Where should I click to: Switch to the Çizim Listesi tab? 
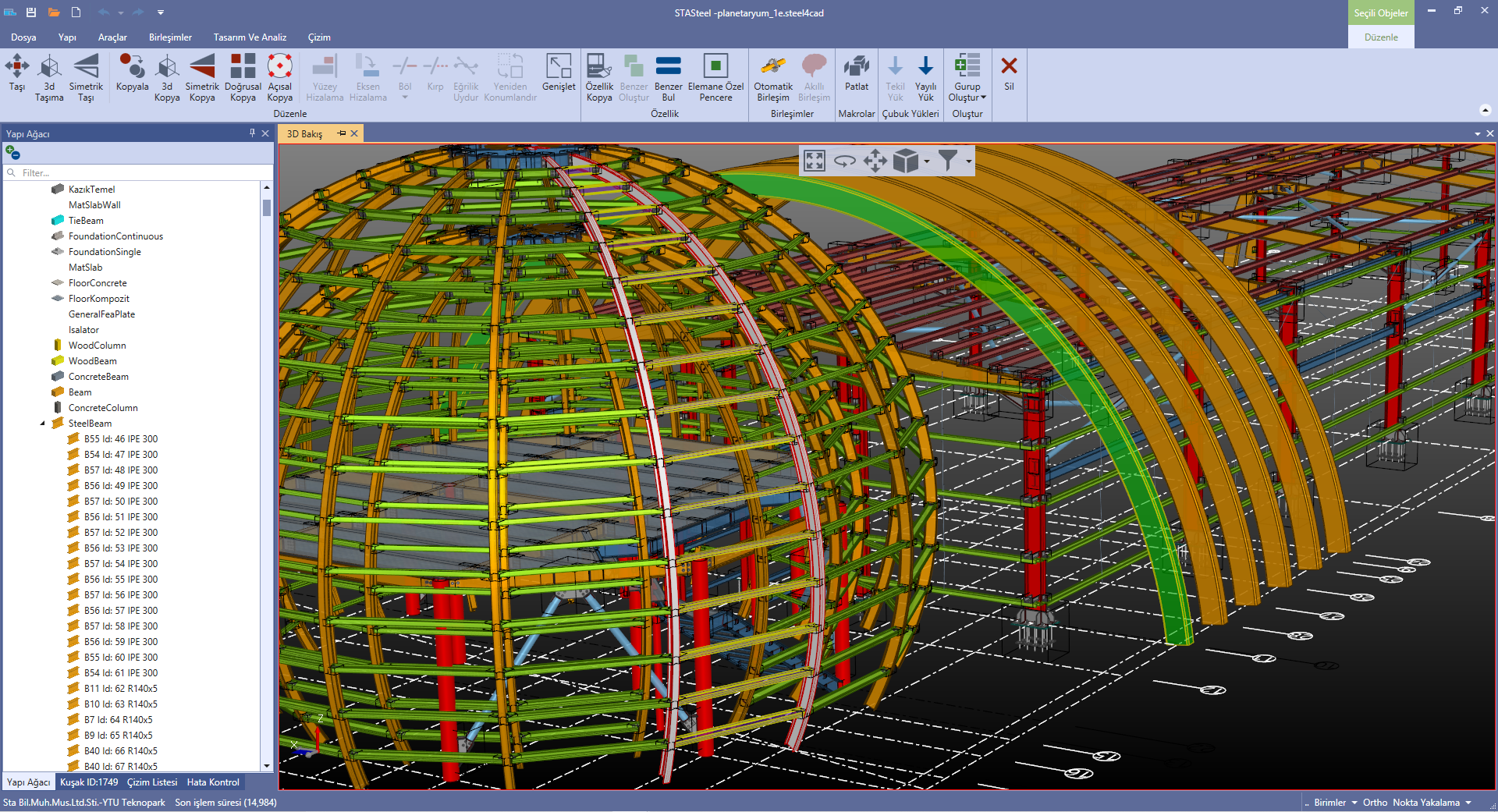pyautogui.click(x=152, y=782)
